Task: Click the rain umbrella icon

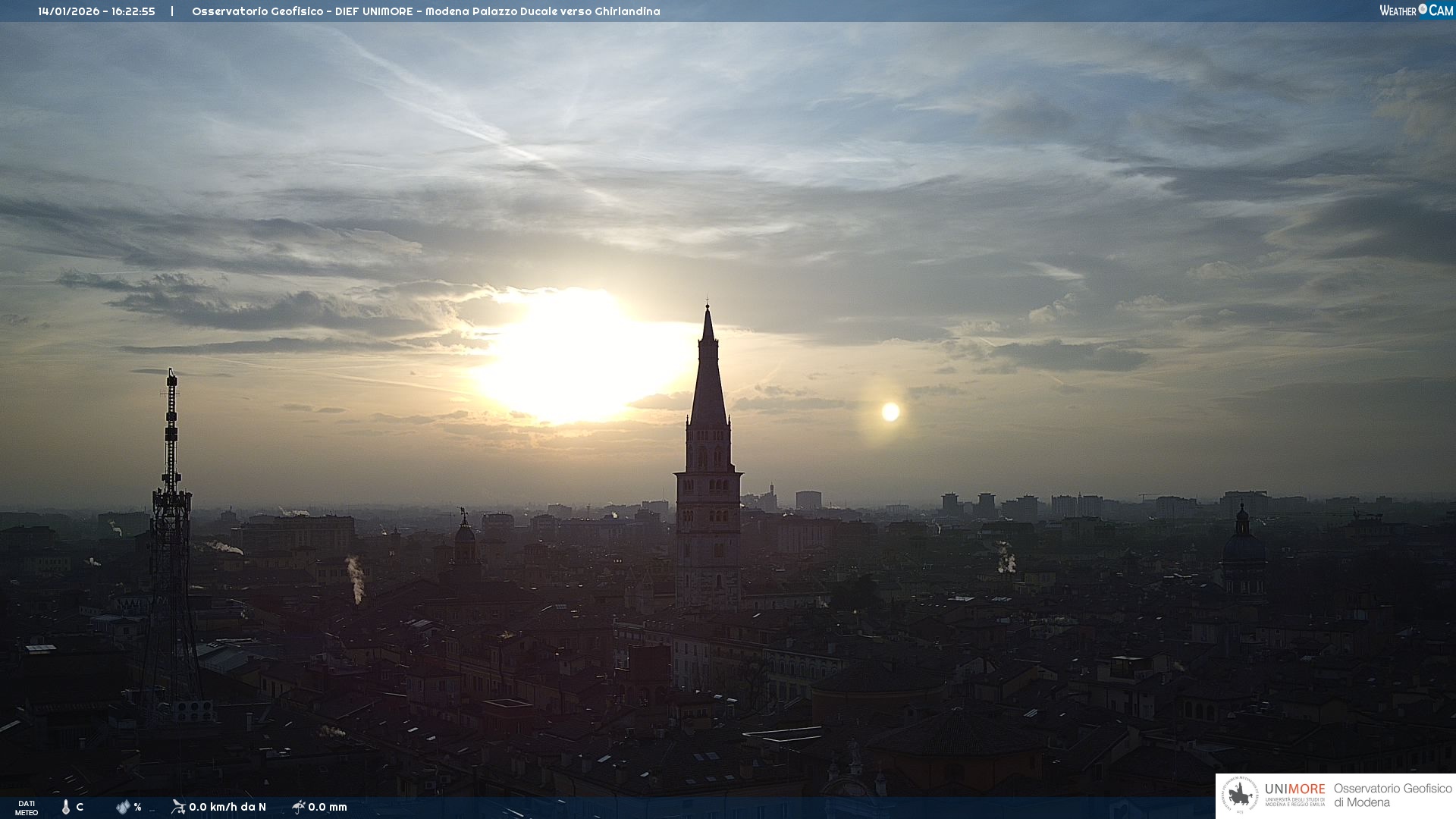Action: (x=298, y=807)
